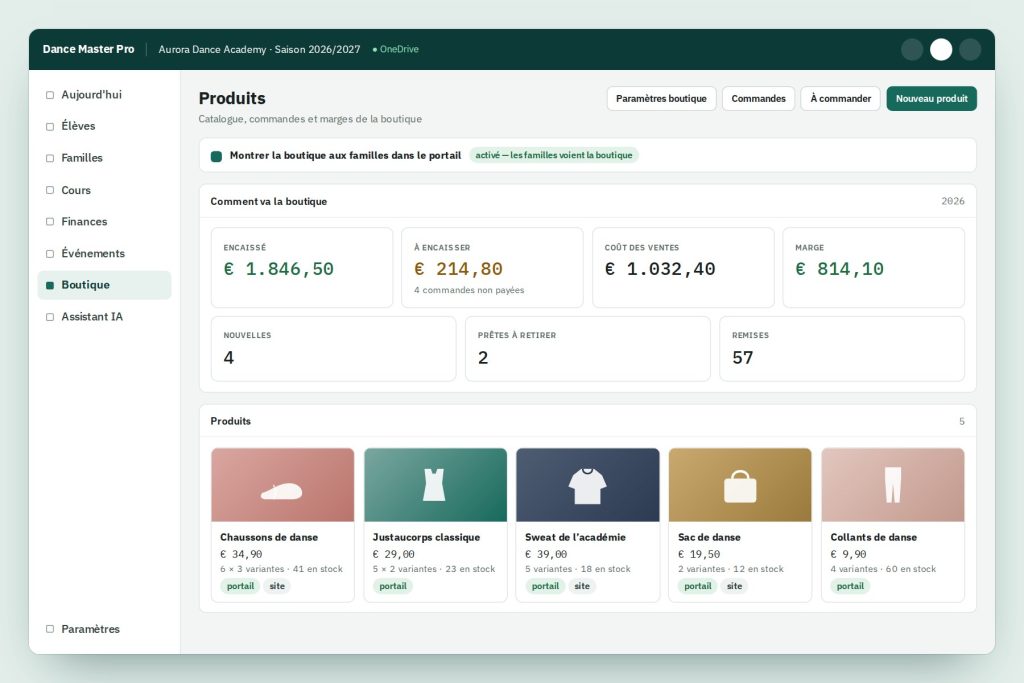Select the Encaissé amount € 1.846,50
This screenshot has width=1024, height=683.
pos(279,269)
